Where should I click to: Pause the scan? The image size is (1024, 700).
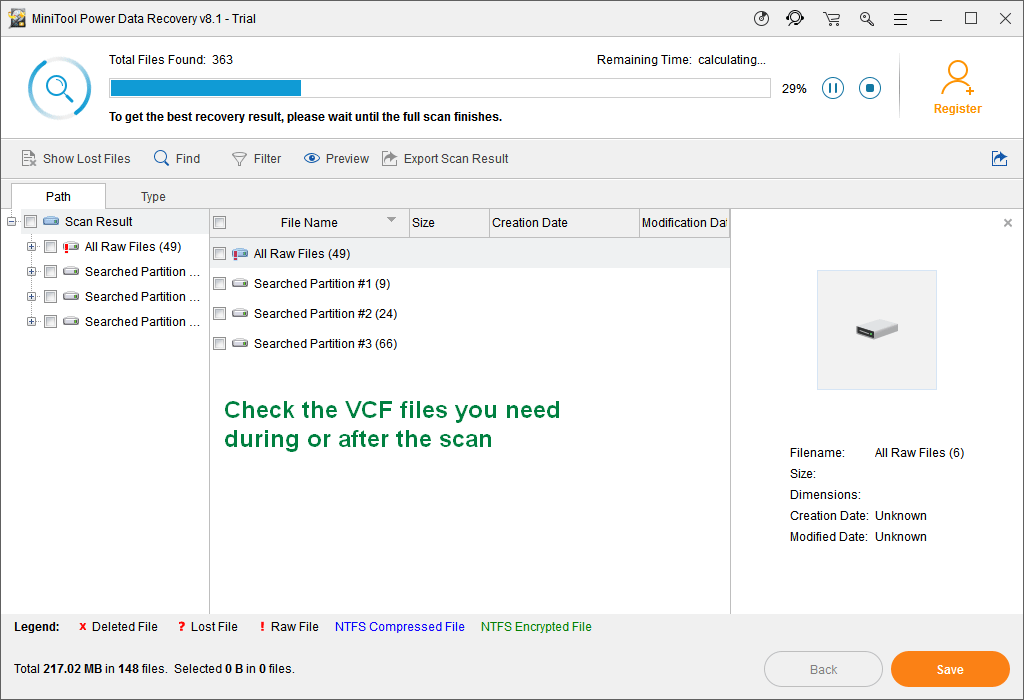coord(833,88)
